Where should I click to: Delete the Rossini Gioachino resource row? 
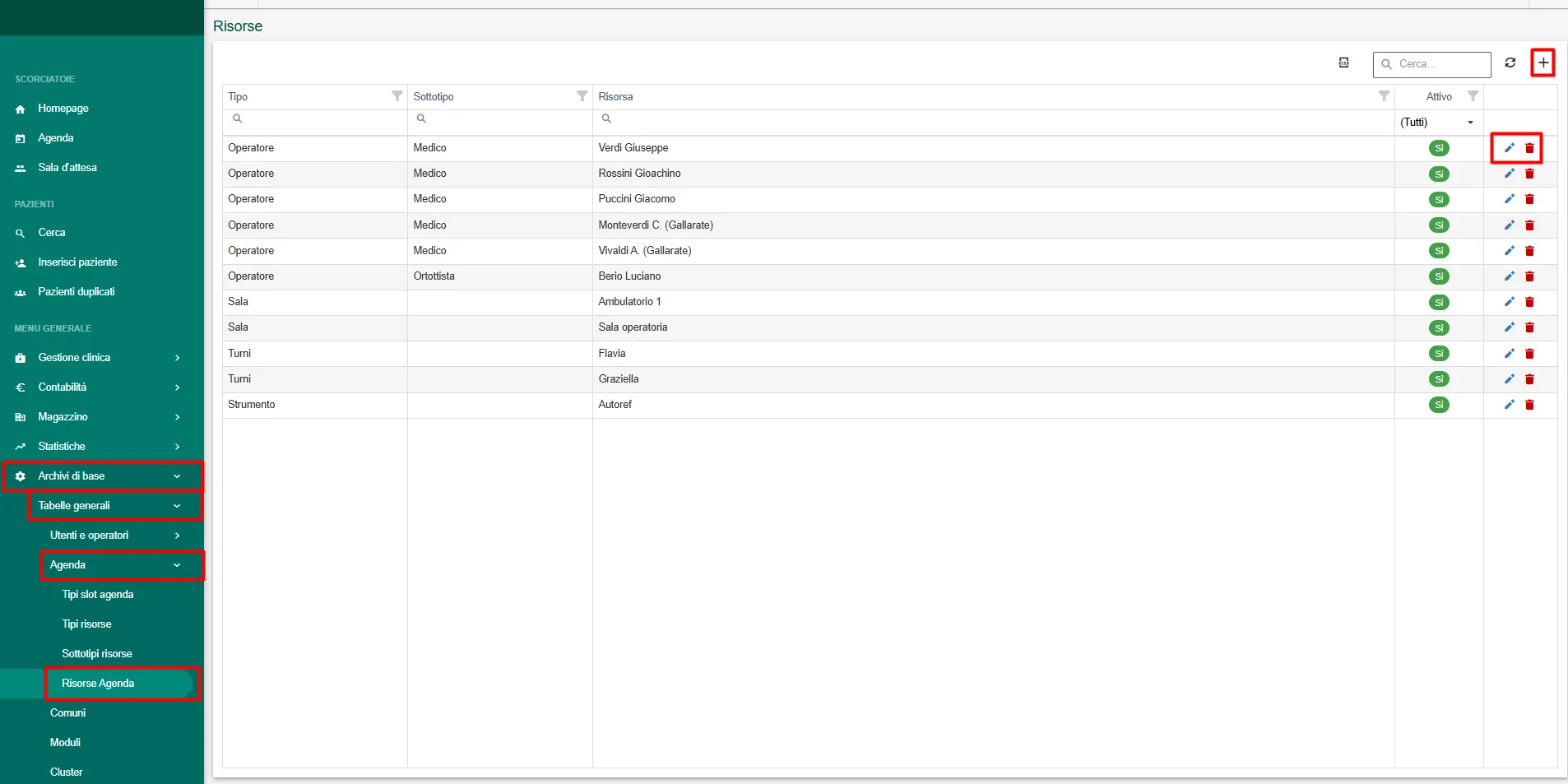click(x=1529, y=174)
